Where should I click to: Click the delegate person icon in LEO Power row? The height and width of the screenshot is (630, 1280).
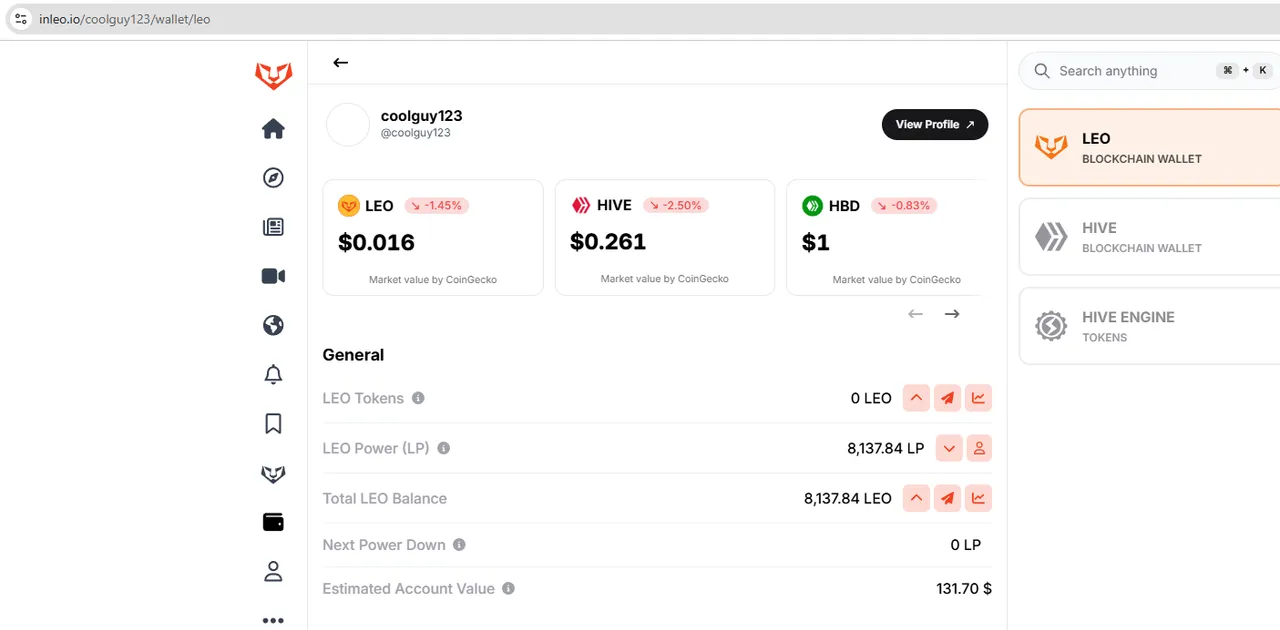(x=979, y=448)
